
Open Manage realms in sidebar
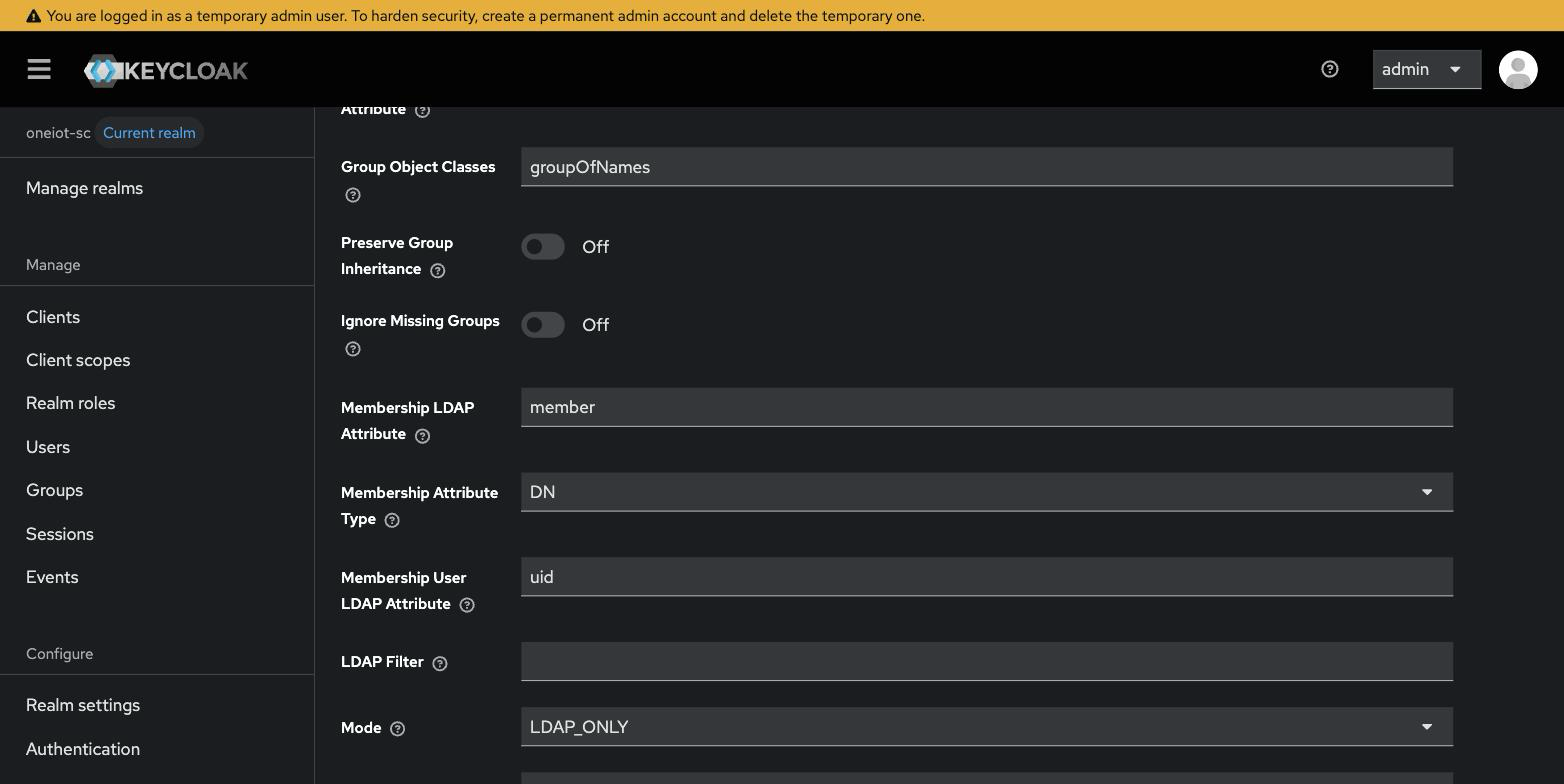click(84, 188)
